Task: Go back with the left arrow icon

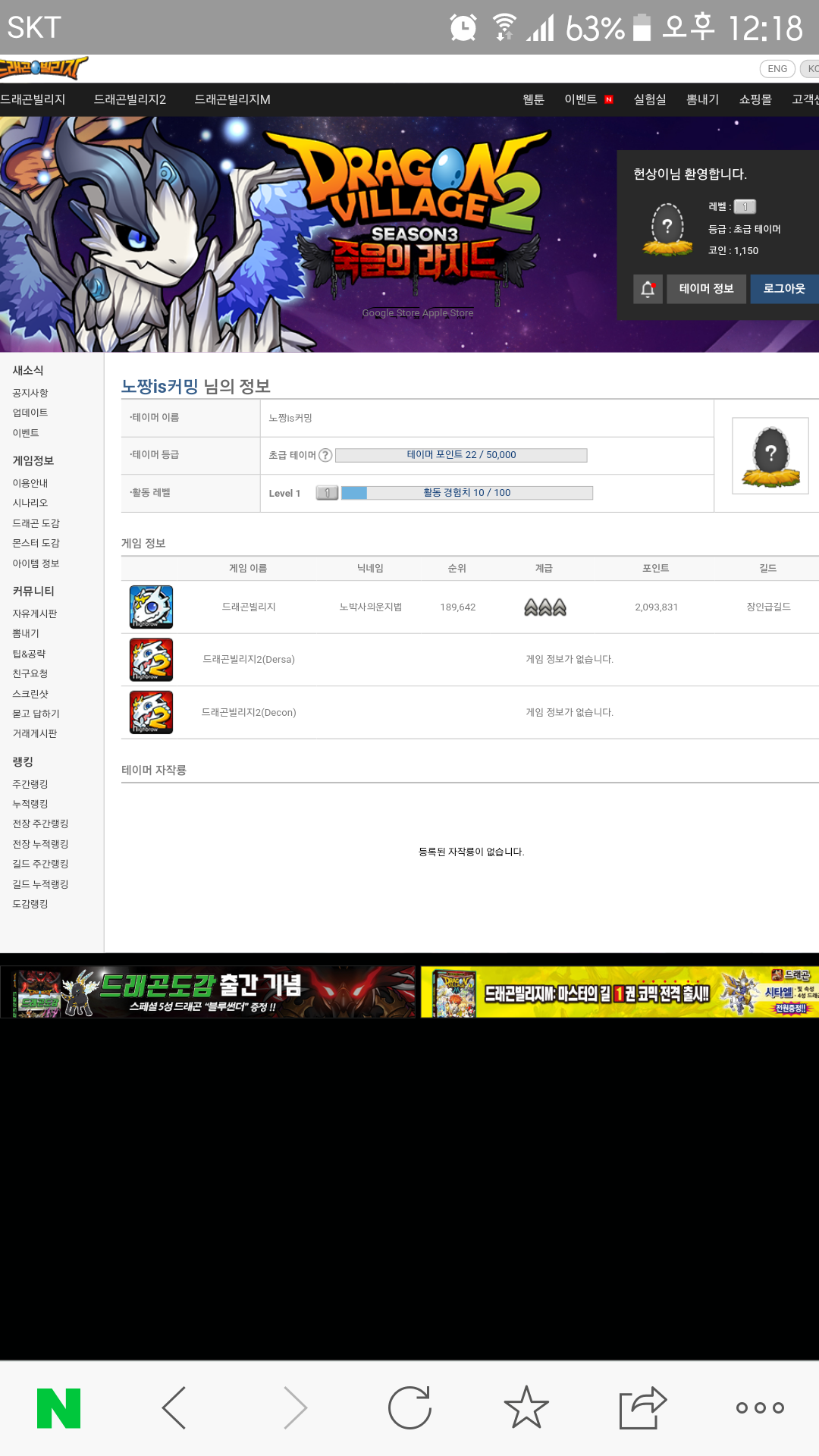Action: [174, 1408]
